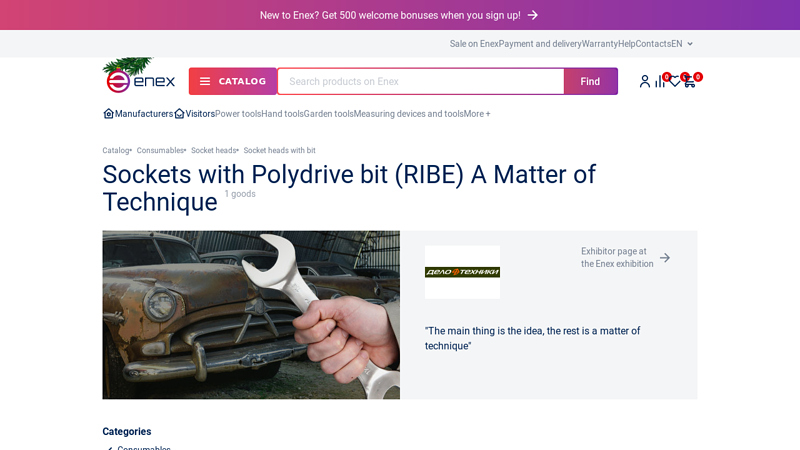Click the Enex logo
This screenshot has height=450, width=800.
[139, 76]
